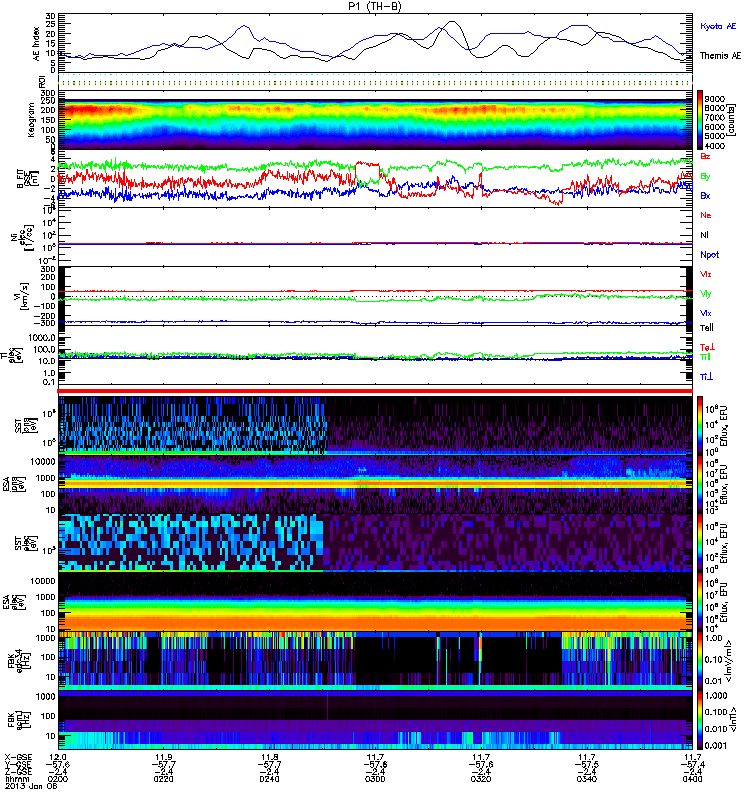Click the 0320 time tick label
This screenshot has width=750, height=800.
[481, 779]
